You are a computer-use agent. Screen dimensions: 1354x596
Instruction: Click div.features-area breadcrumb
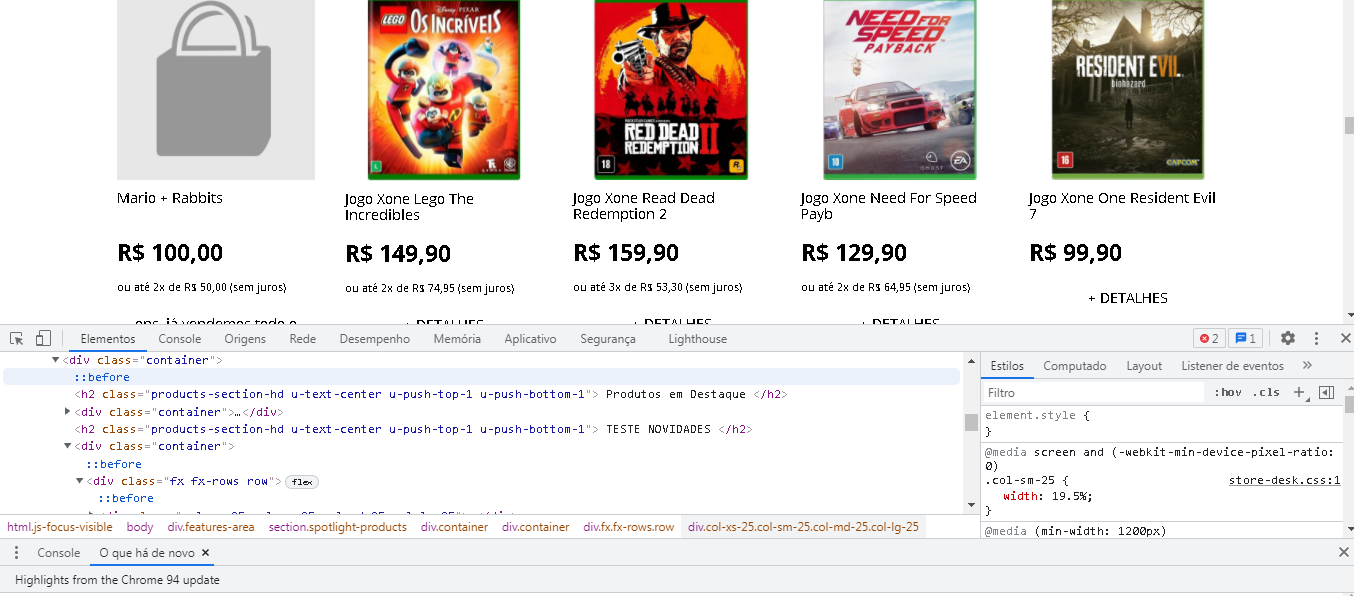click(211, 527)
